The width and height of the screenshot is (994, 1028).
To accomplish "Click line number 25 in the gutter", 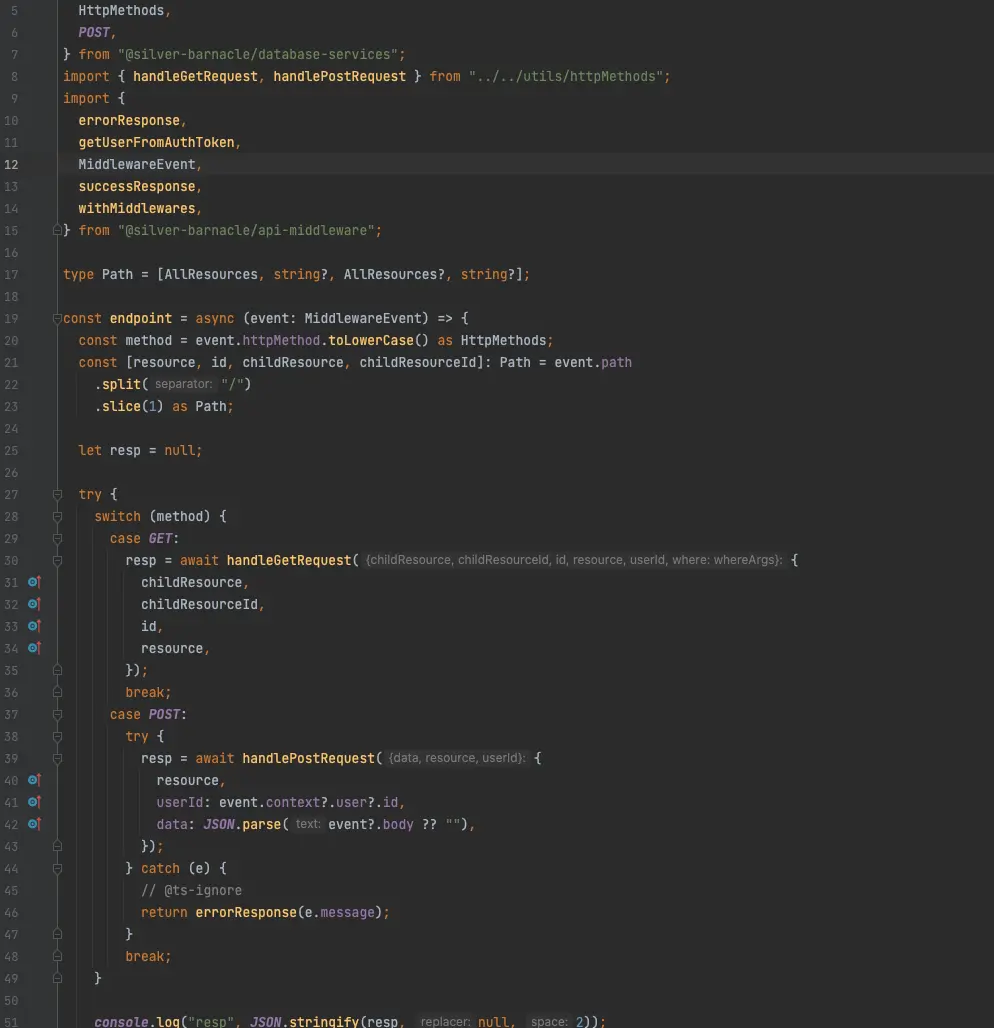I will (x=11, y=450).
